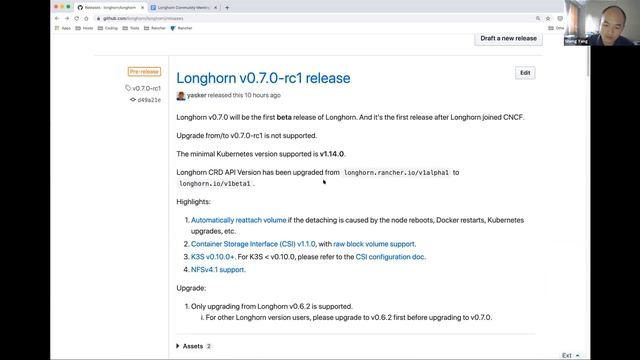Open the Coding bookmarks folder
The width and height of the screenshot is (640, 360).
click(x=107, y=28)
